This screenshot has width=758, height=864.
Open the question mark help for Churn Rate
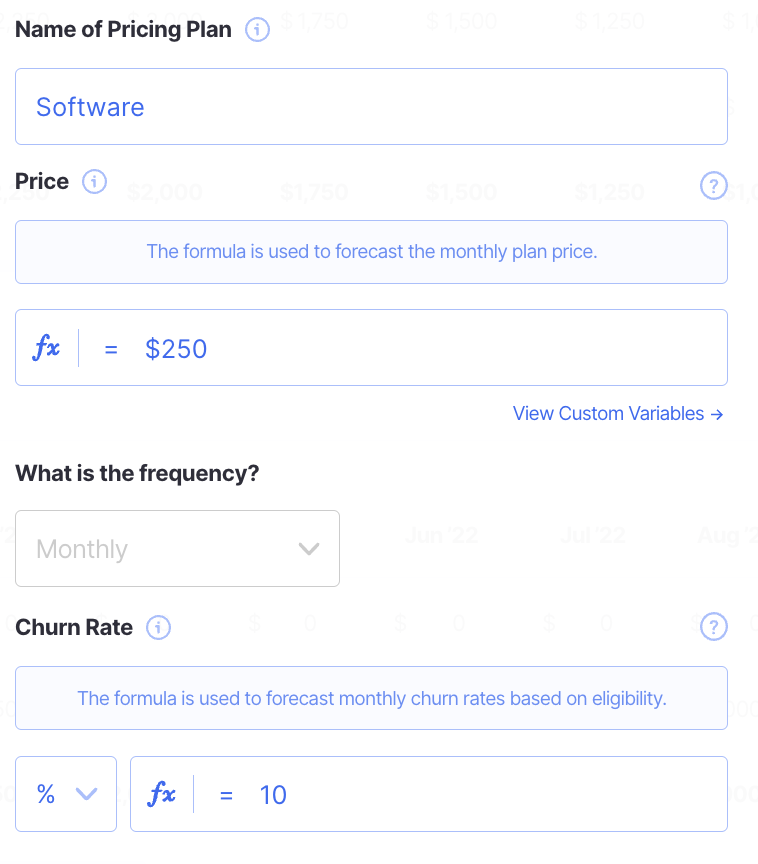pyautogui.click(x=713, y=627)
